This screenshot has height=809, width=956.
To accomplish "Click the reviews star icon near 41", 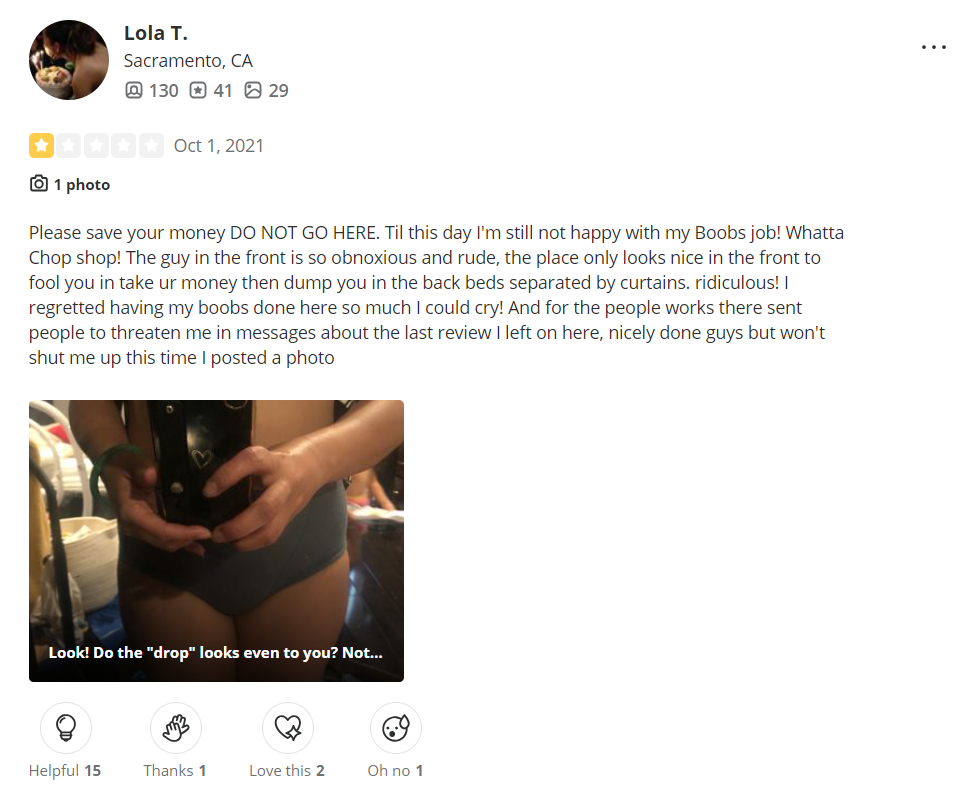I will [x=198, y=90].
